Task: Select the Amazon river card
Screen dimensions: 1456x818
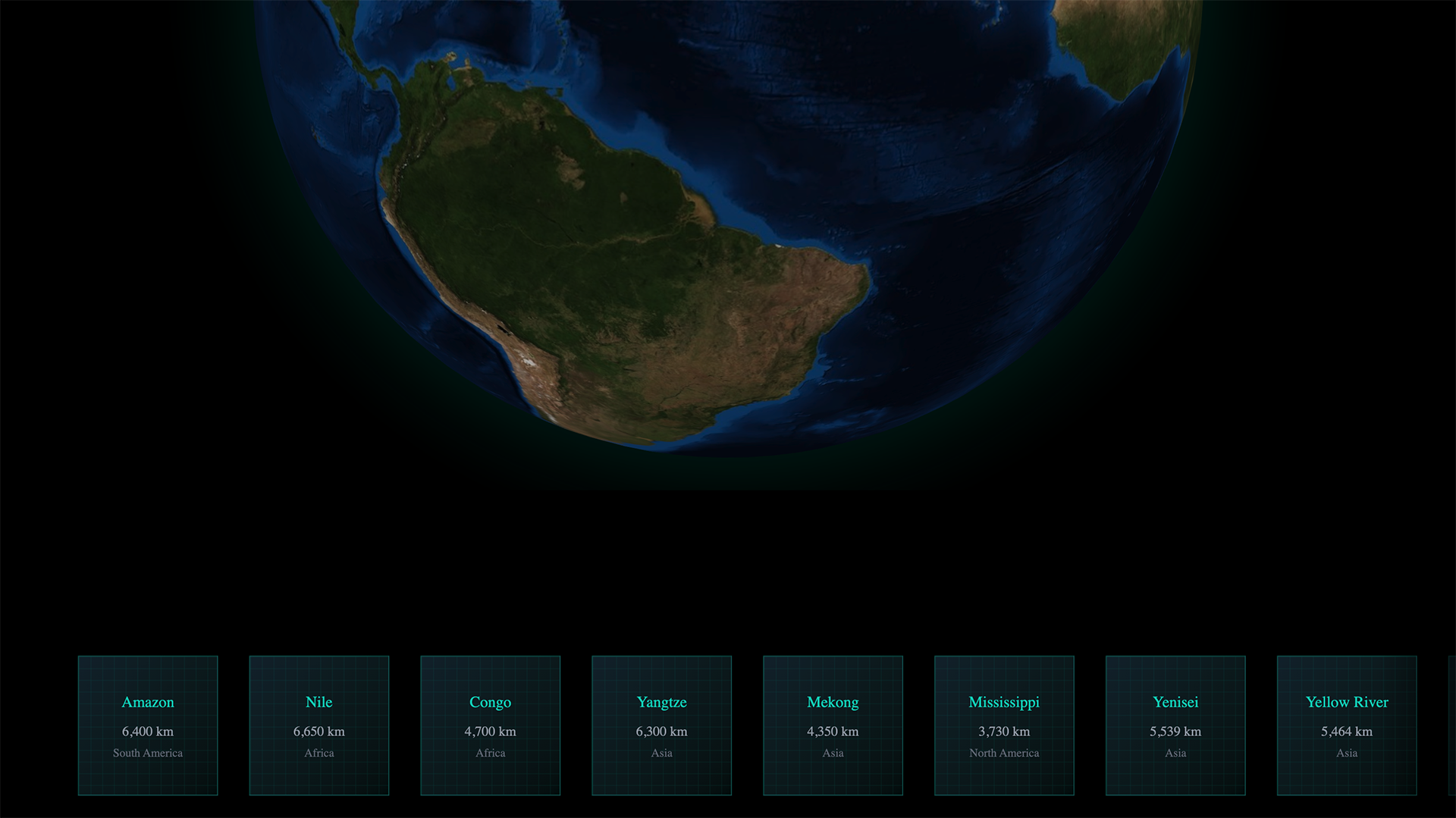Action: coord(148,724)
